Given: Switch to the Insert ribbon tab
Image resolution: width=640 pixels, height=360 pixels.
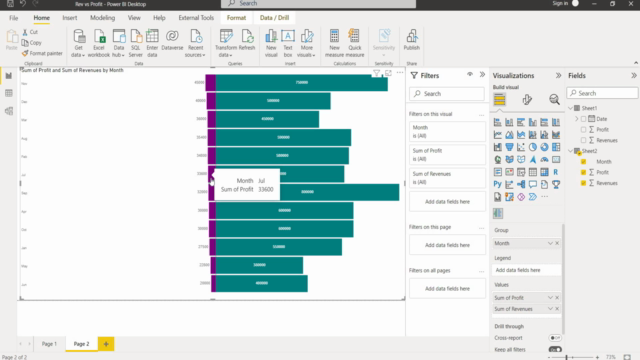Looking at the screenshot, I should click(69, 18).
